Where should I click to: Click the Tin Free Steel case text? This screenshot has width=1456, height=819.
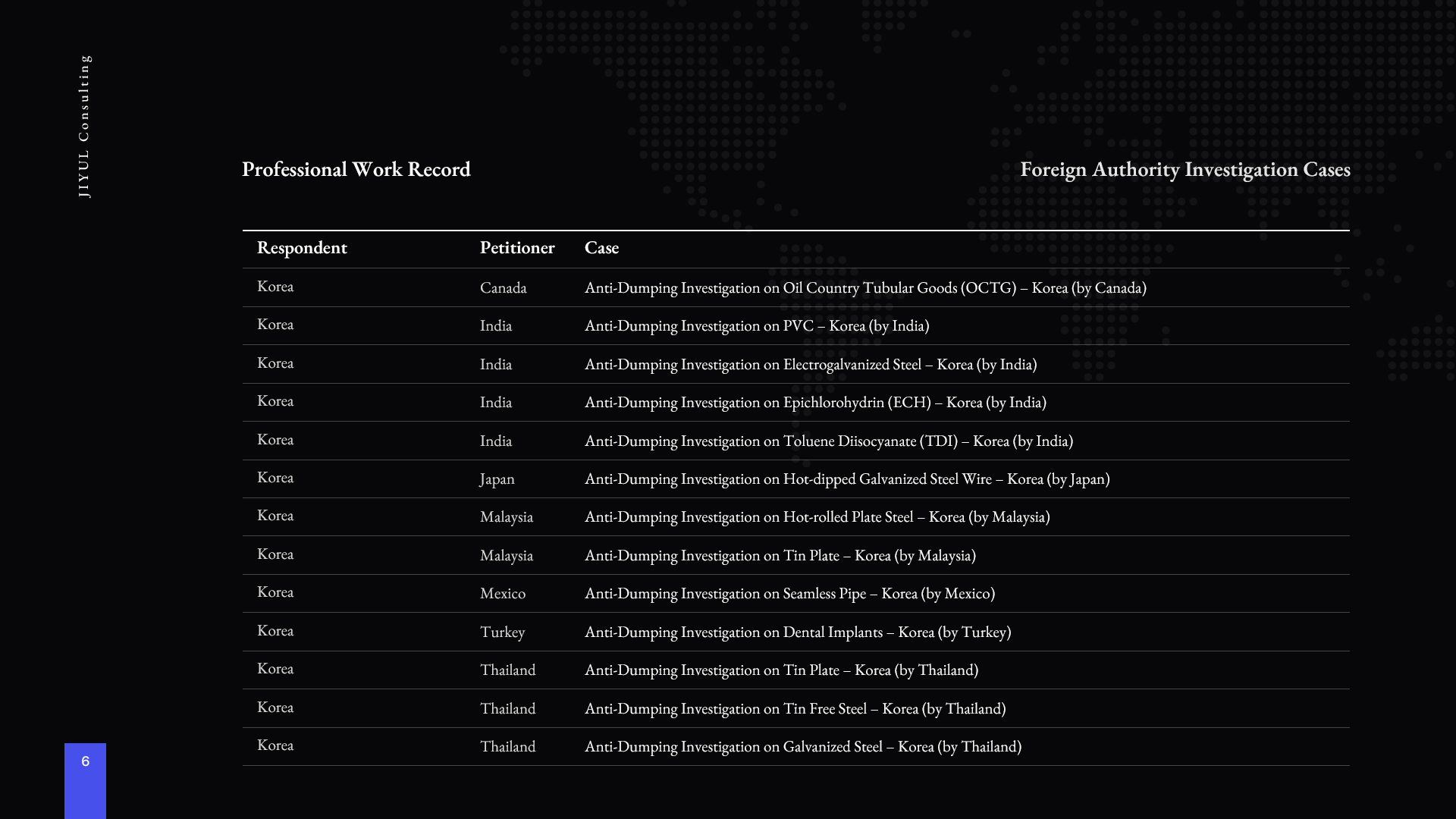pos(795,709)
